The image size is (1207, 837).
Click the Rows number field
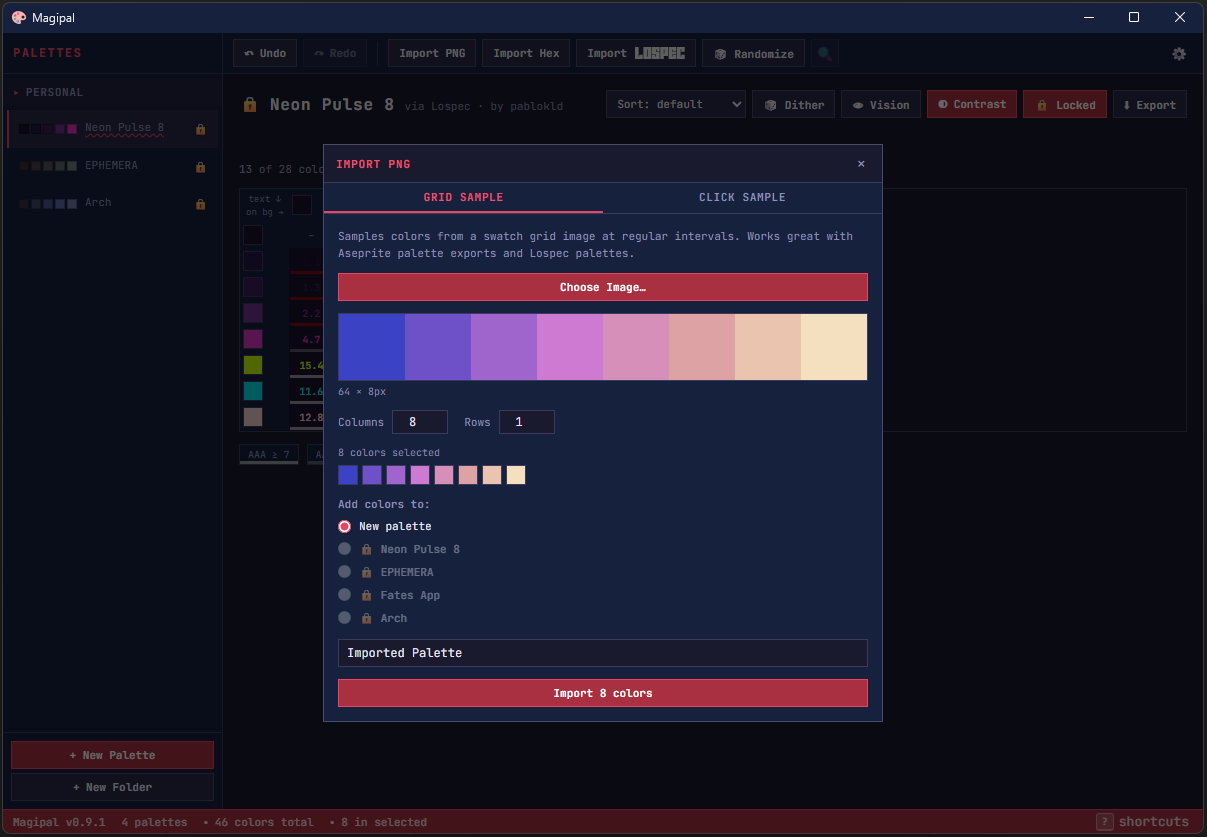[527, 422]
